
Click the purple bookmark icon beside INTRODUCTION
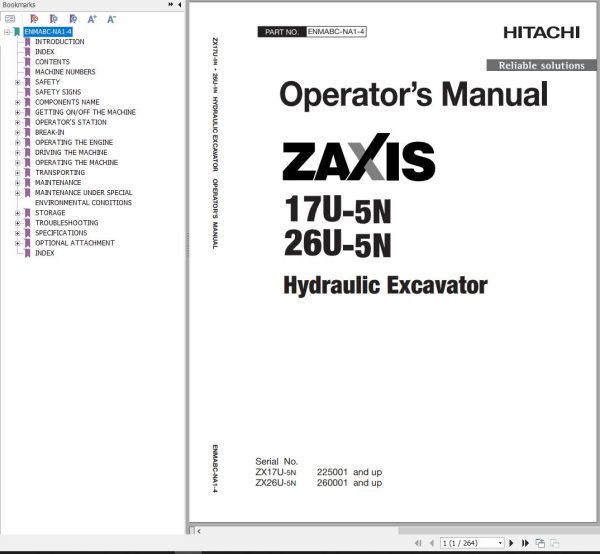click(x=28, y=42)
